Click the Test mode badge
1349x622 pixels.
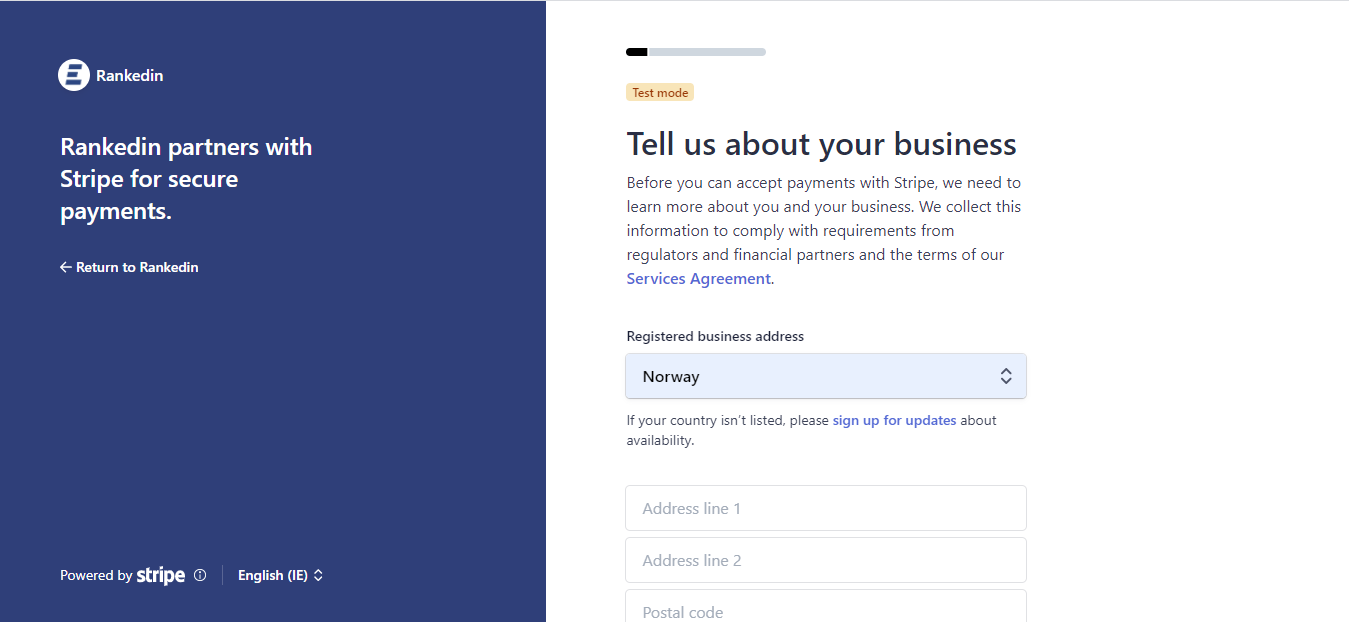pyautogui.click(x=660, y=92)
